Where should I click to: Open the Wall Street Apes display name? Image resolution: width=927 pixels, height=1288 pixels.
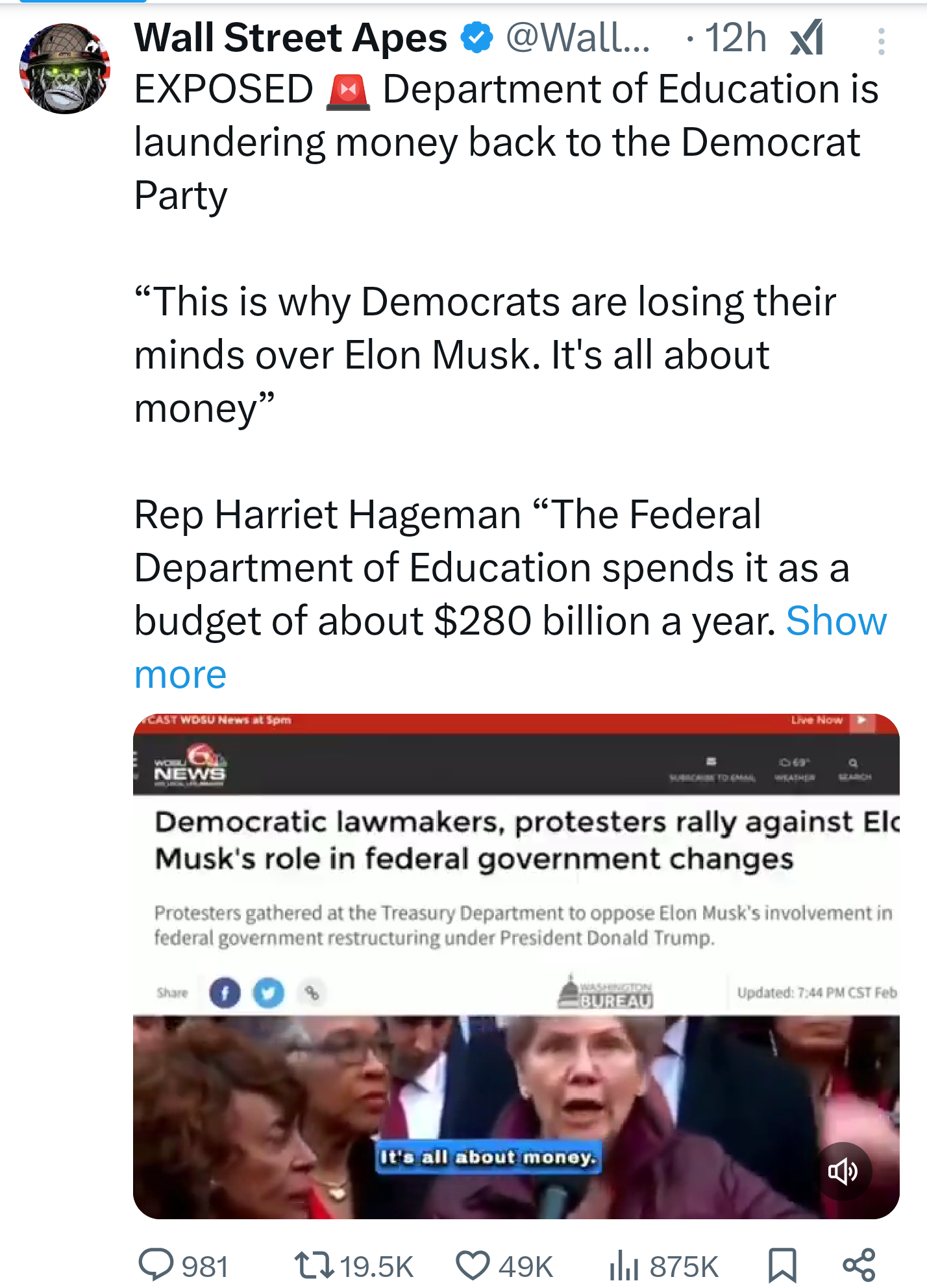[x=290, y=38]
